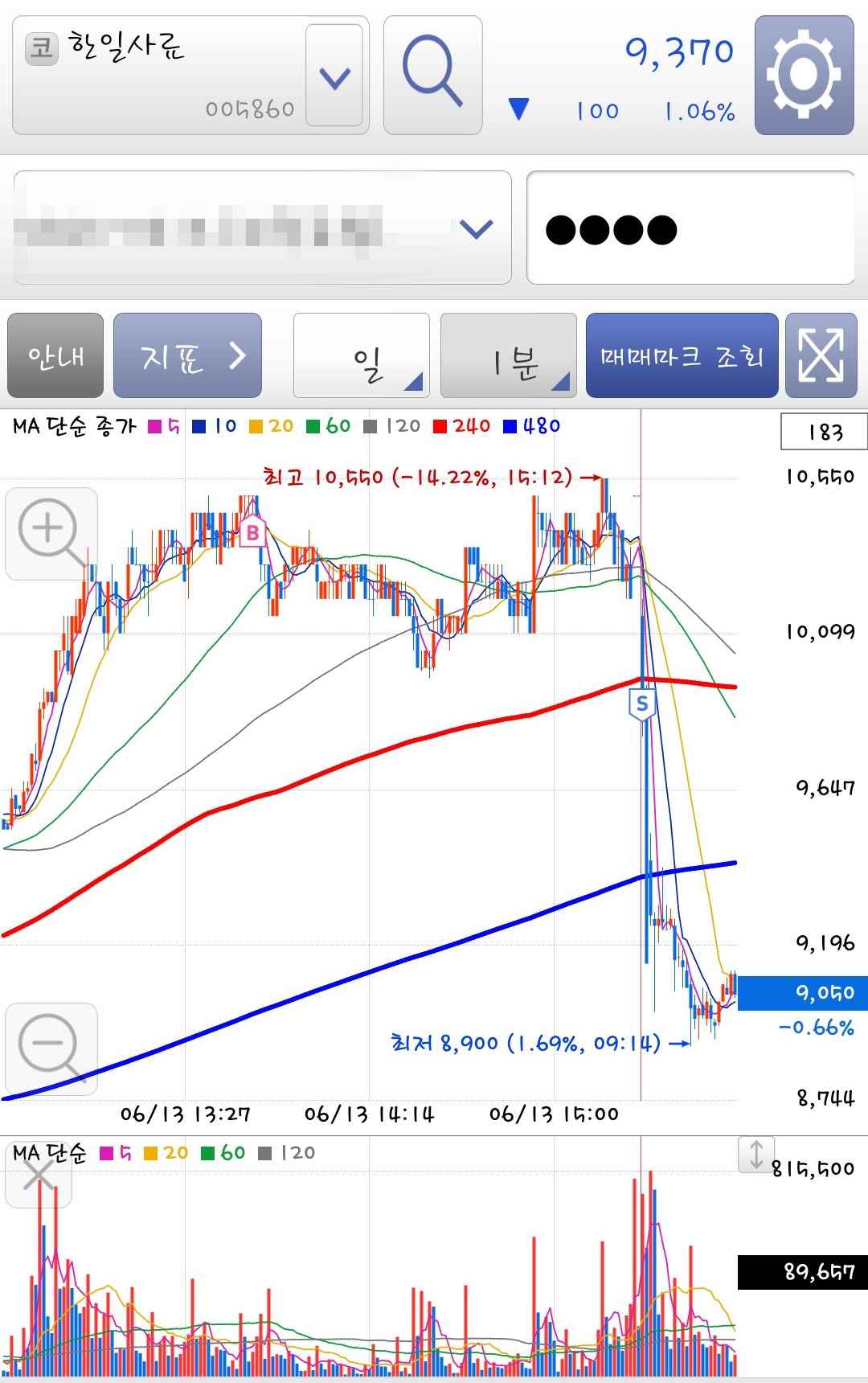Expand the stock name dropdown arrow
The height and width of the screenshot is (1383, 868).
tap(334, 76)
